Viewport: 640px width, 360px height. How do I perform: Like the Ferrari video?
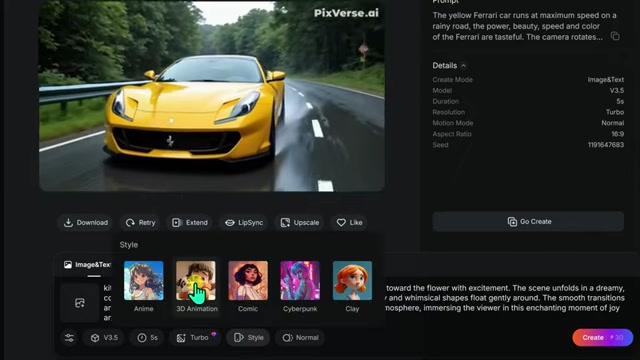(x=349, y=222)
